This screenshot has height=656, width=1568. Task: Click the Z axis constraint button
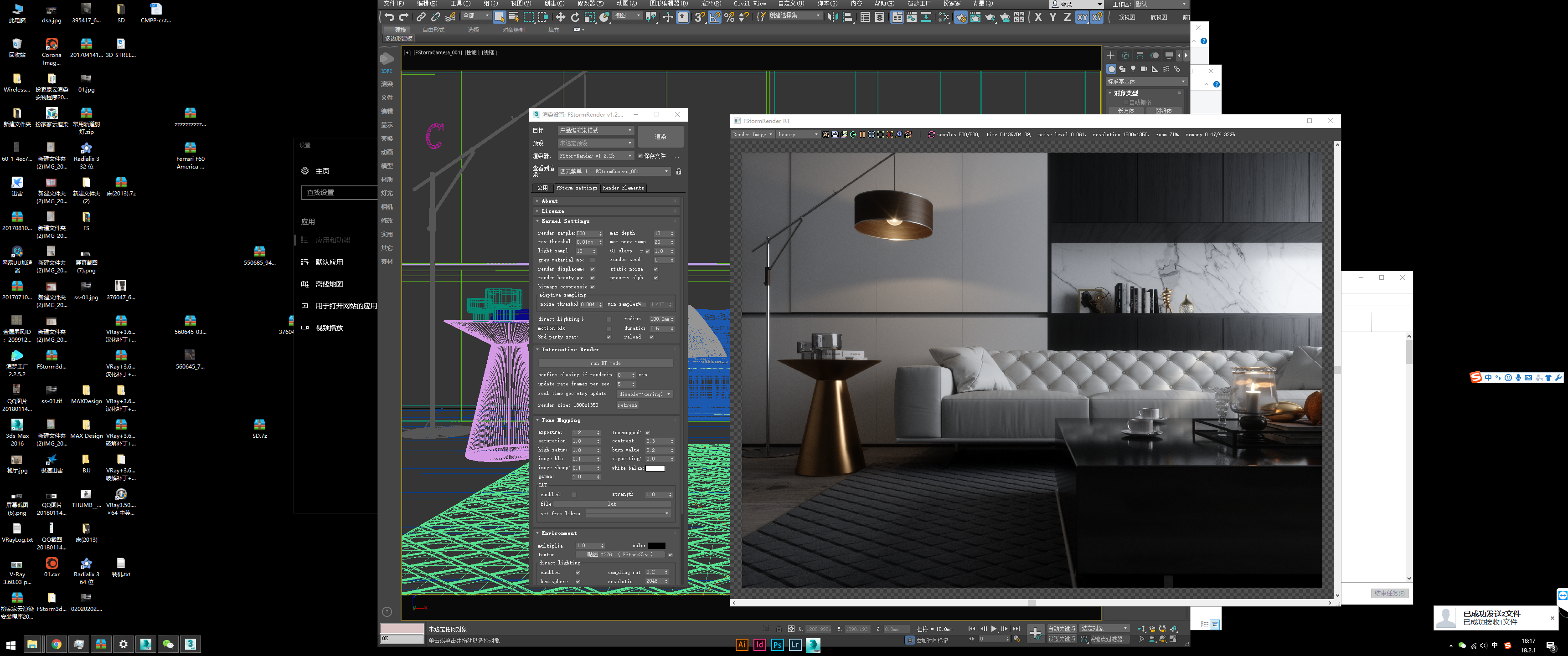(x=1067, y=17)
